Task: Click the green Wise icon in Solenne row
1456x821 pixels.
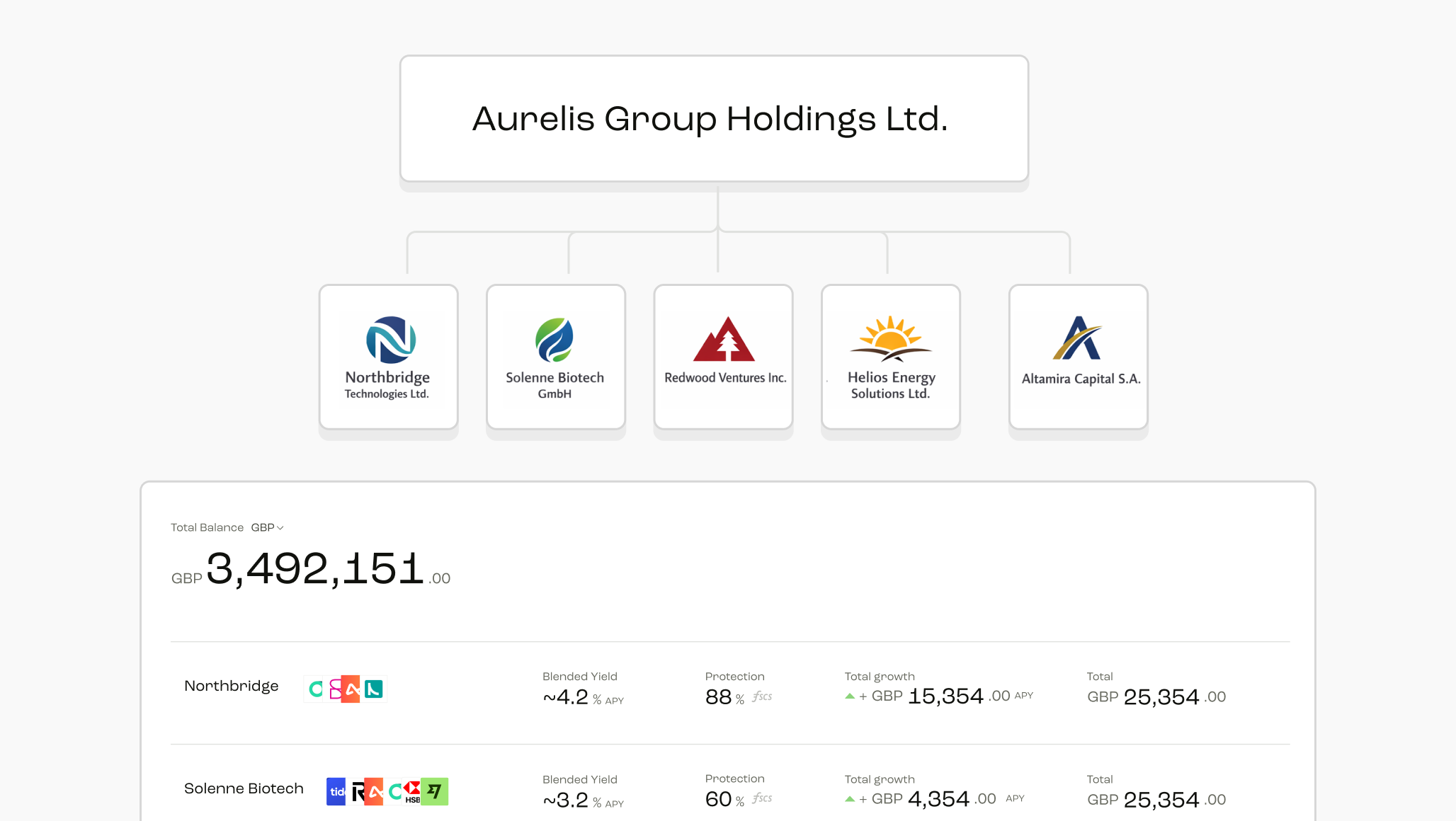Action: pyautogui.click(x=435, y=791)
